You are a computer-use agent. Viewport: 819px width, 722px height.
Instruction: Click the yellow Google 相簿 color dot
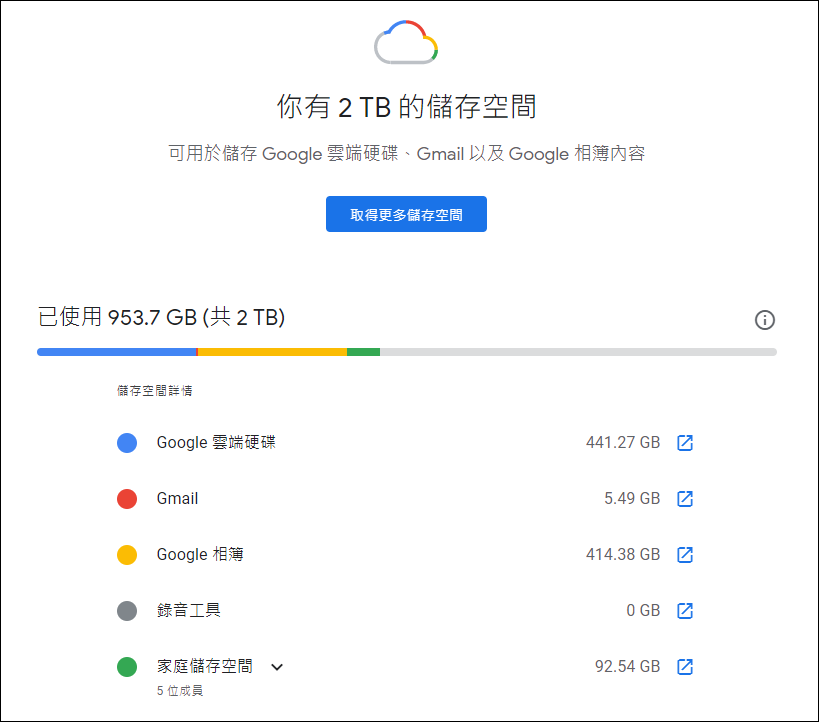coord(127,554)
